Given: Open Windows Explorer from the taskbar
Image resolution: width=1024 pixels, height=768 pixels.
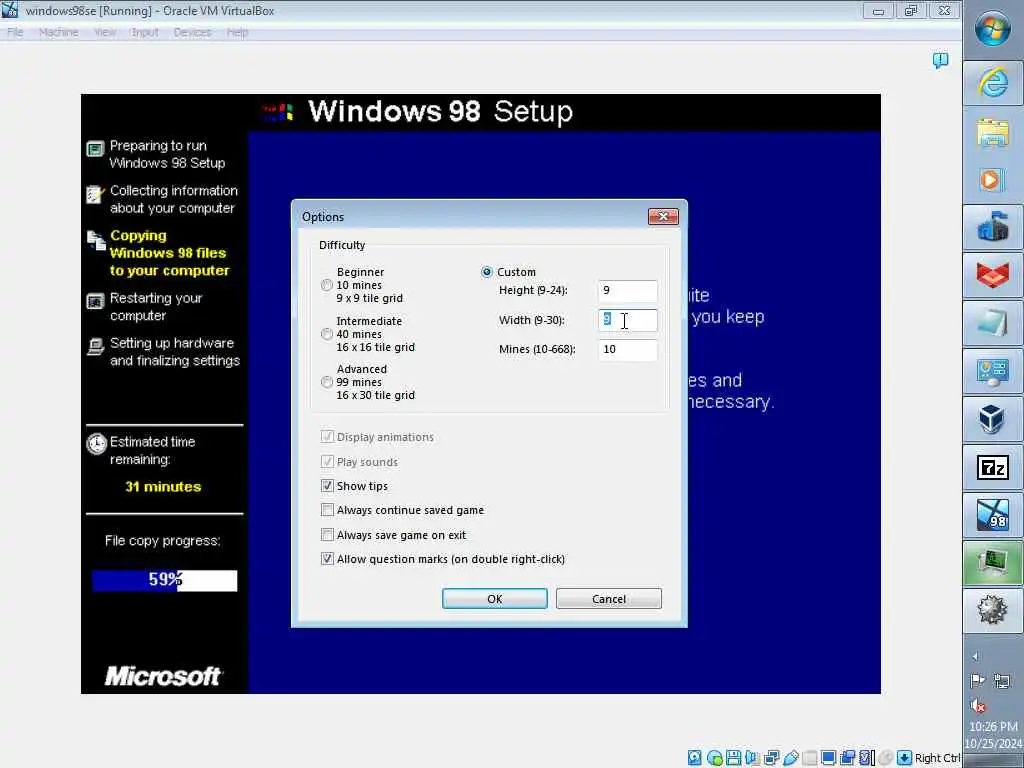Looking at the screenshot, I should 993,132.
